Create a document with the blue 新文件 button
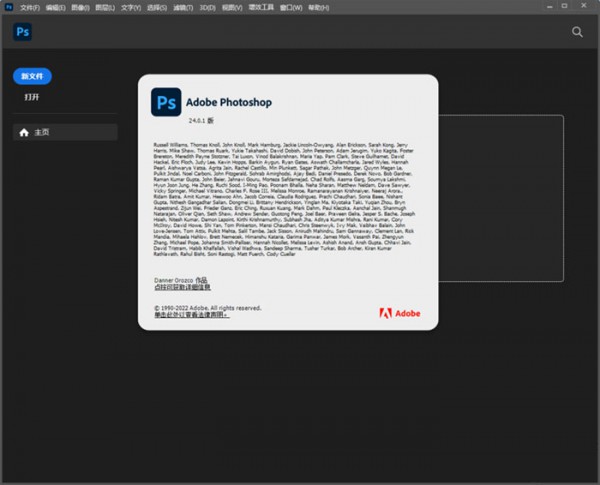 point(32,76)
